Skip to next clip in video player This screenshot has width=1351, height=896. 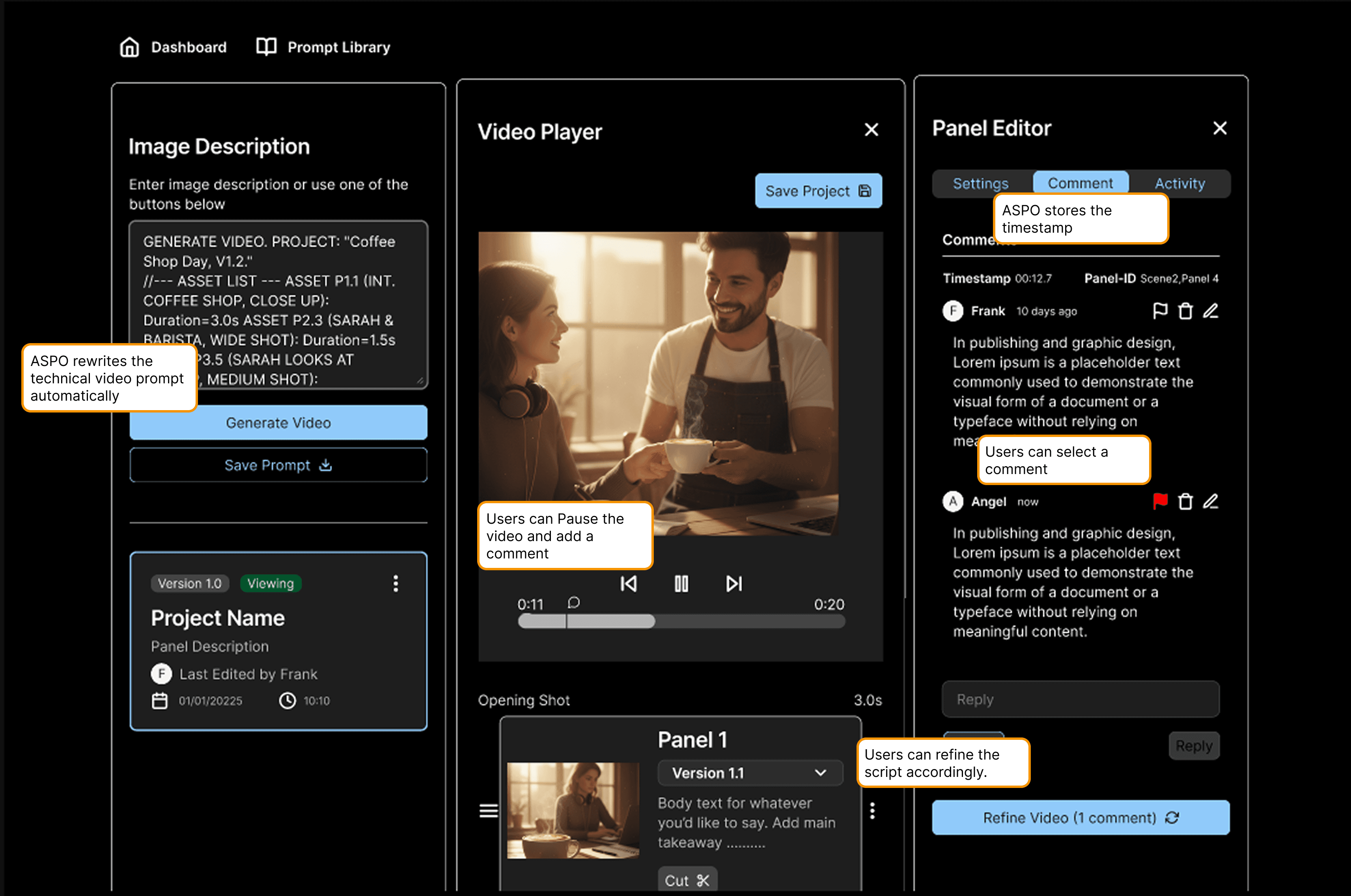click(734, 583)
